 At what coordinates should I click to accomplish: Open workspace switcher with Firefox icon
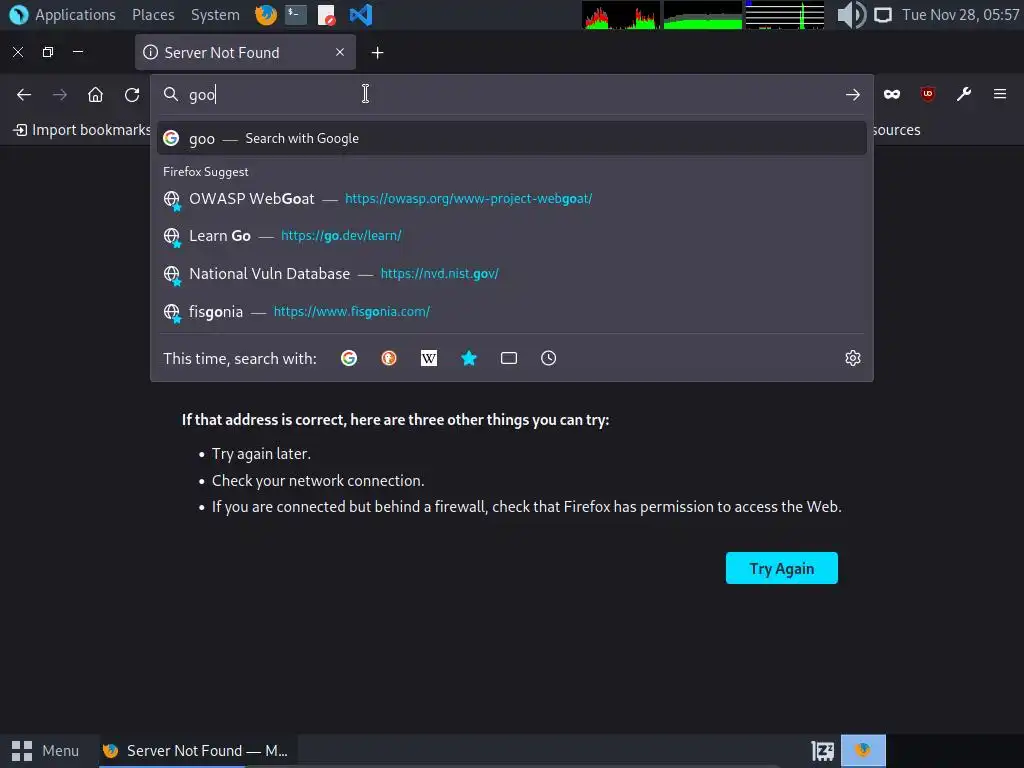click(863, 750)
